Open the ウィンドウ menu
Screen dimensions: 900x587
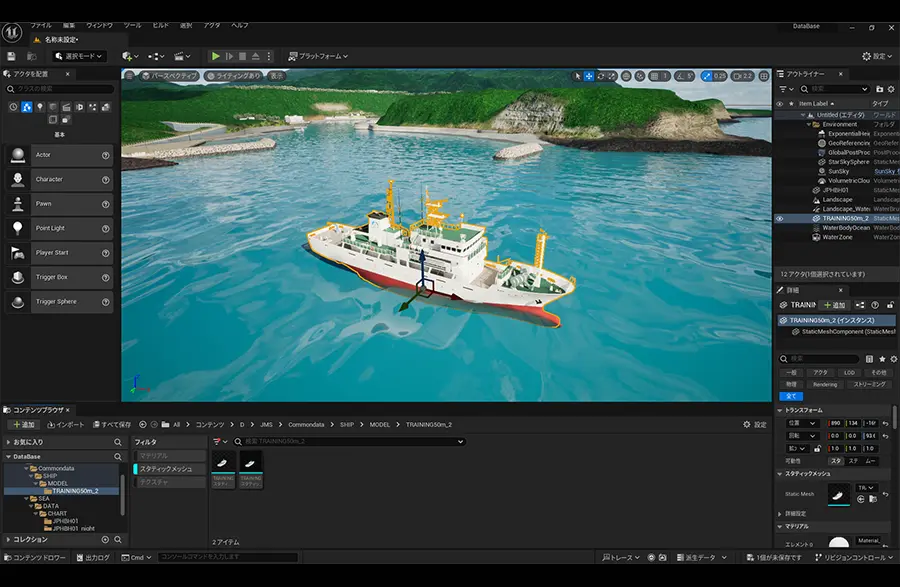(99, 24)
